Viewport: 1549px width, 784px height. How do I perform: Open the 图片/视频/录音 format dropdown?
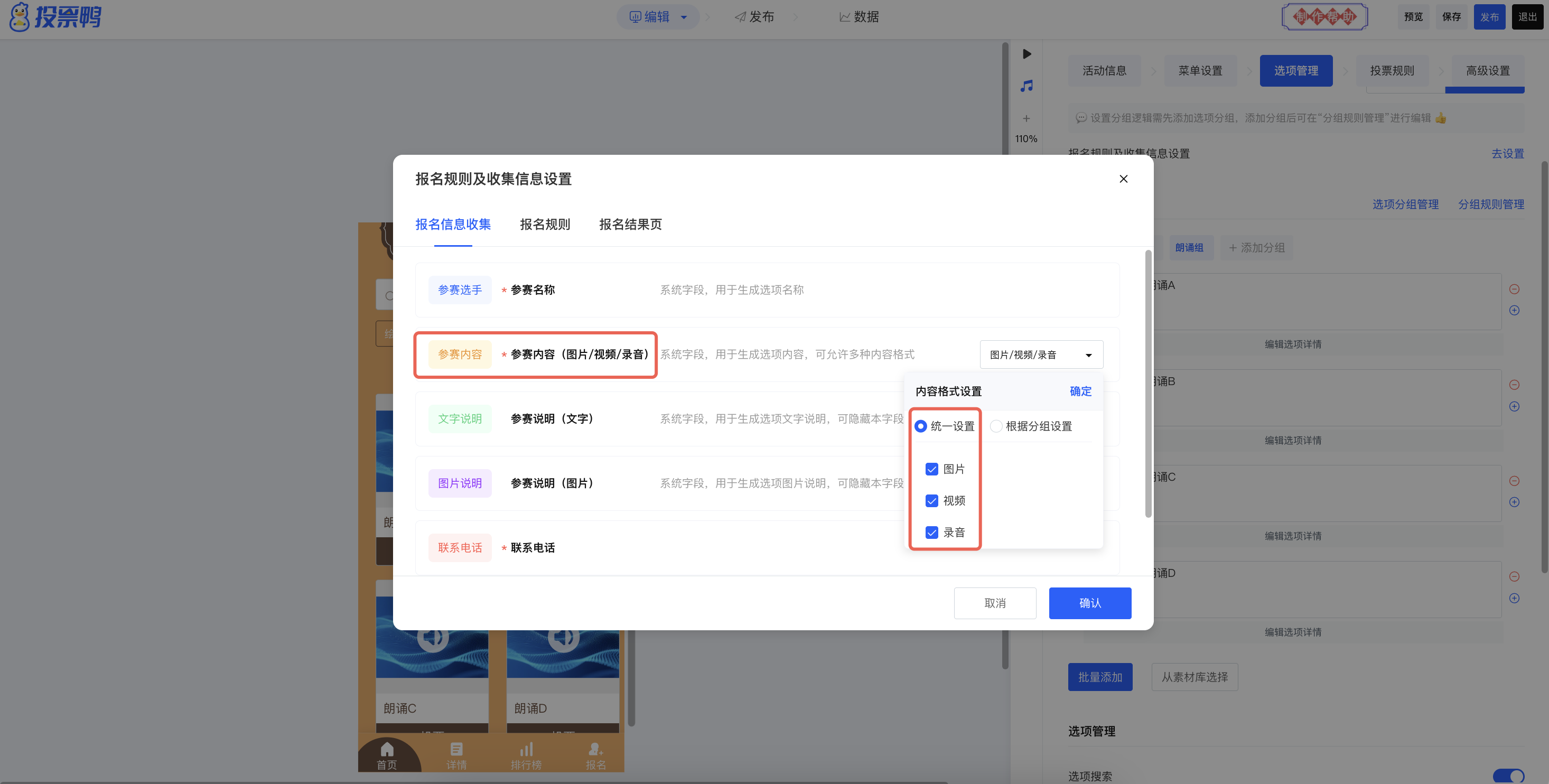point(1041,354)
